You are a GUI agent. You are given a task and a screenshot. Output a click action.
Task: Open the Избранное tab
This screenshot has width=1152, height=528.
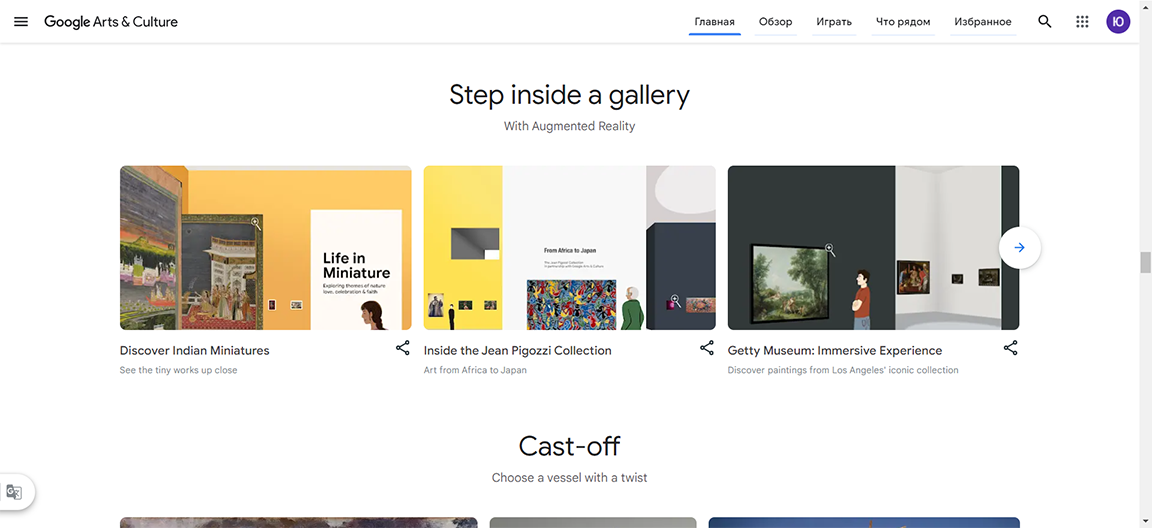[x=983, y=22]
